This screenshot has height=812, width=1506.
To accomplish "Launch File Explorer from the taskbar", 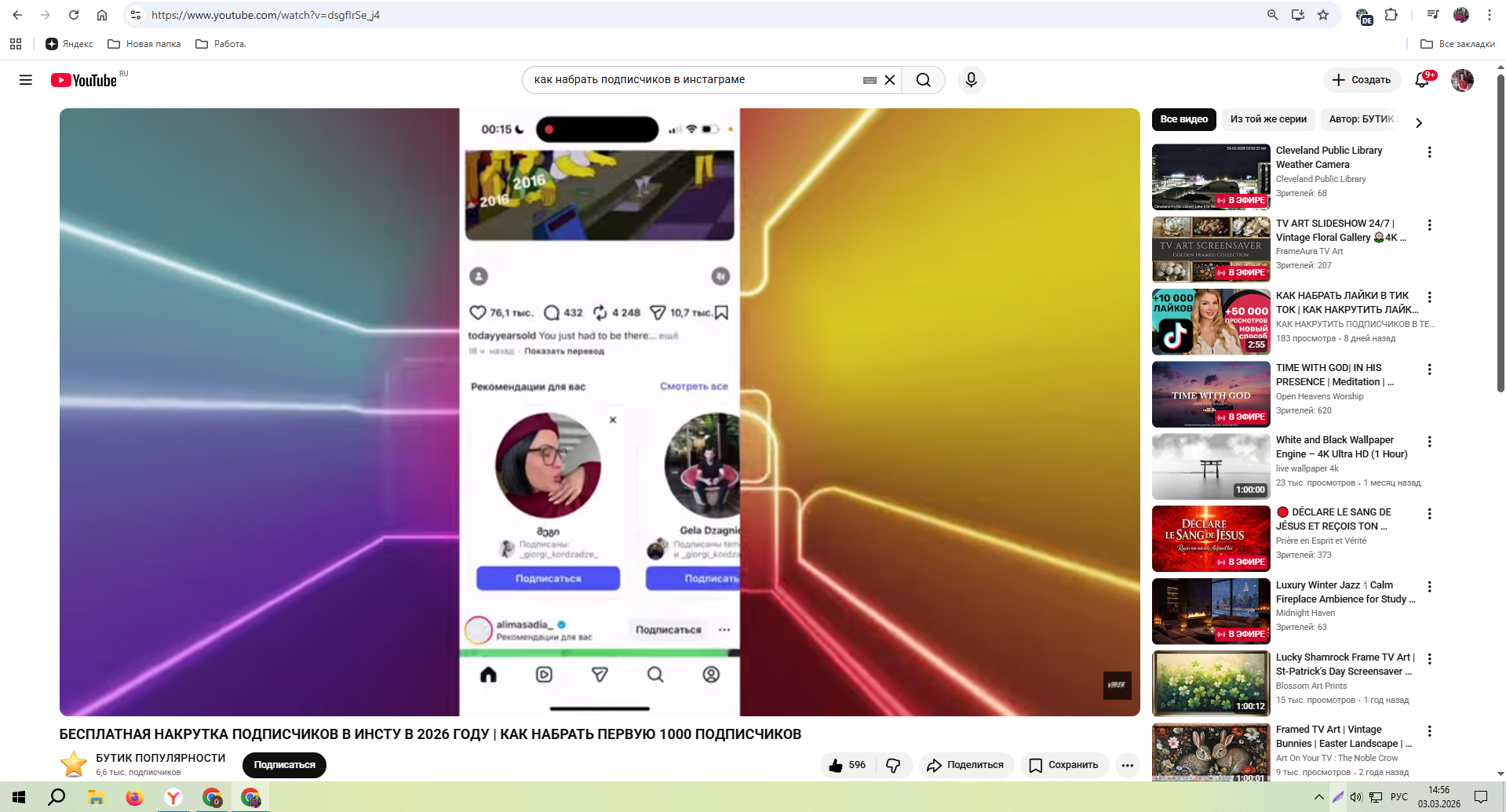I will 96,797.
